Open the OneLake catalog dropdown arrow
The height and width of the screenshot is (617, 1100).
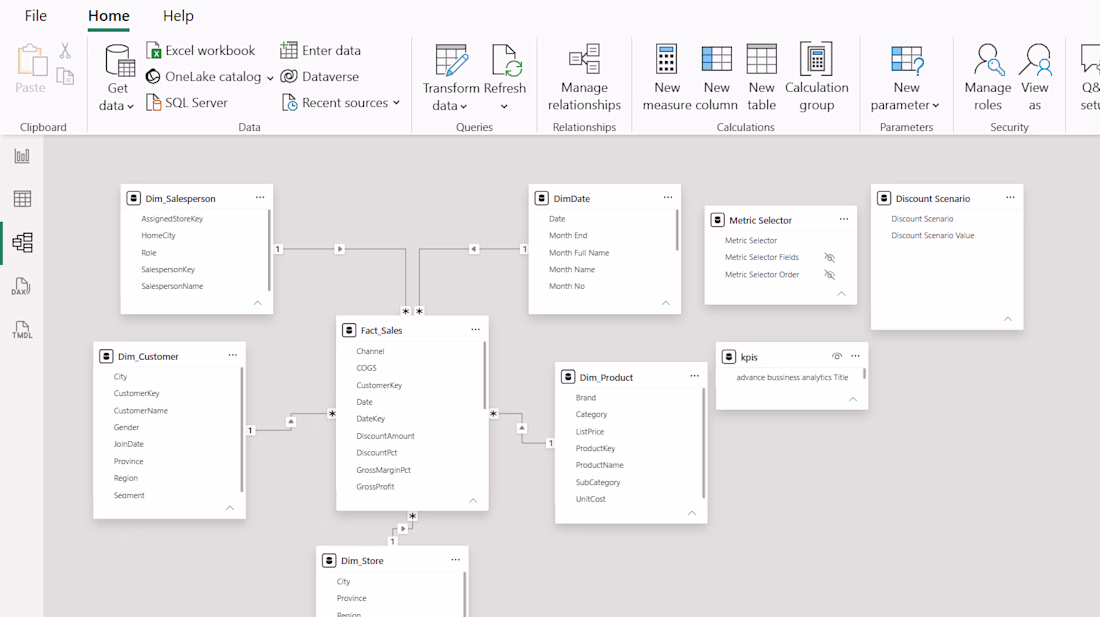270,78
